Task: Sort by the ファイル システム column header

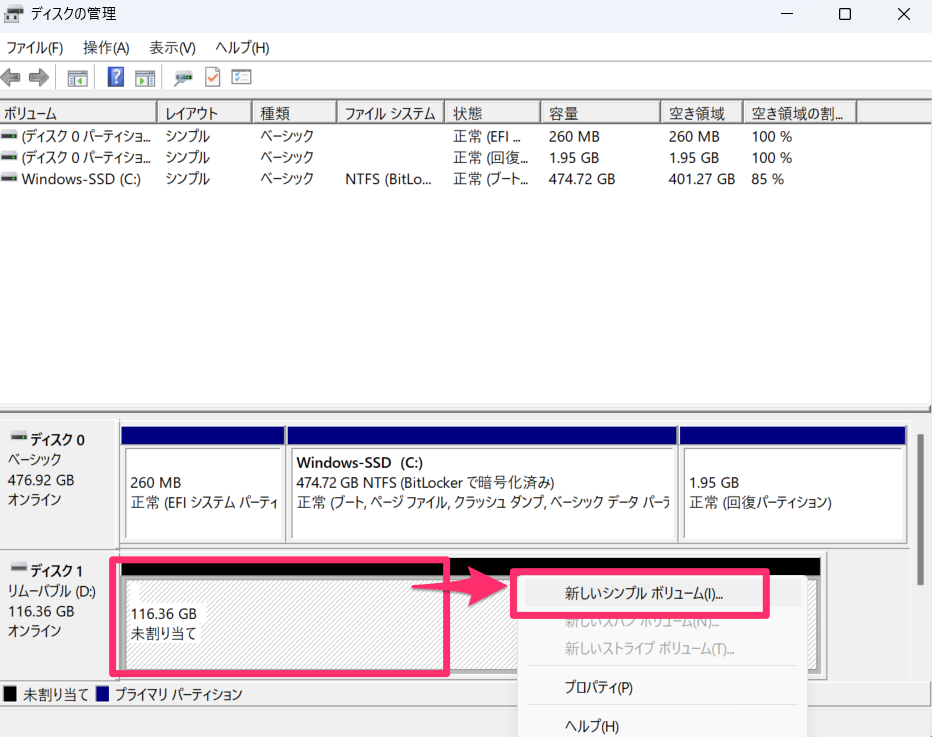Action: pyautogui.click(x=390, y=113)
